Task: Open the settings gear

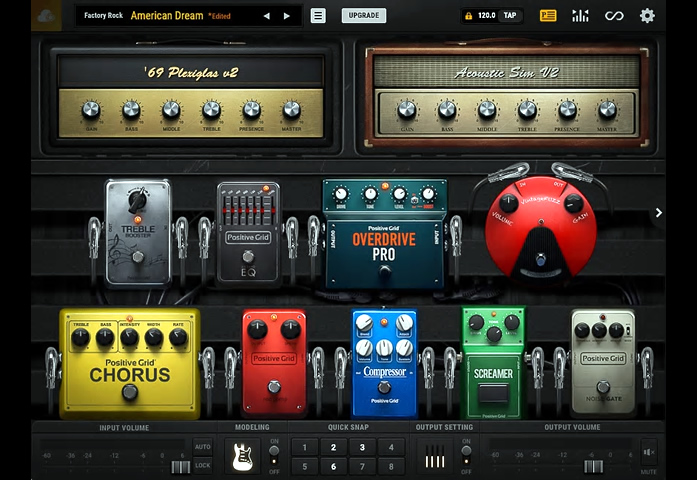Action: [x=647, y=16]
